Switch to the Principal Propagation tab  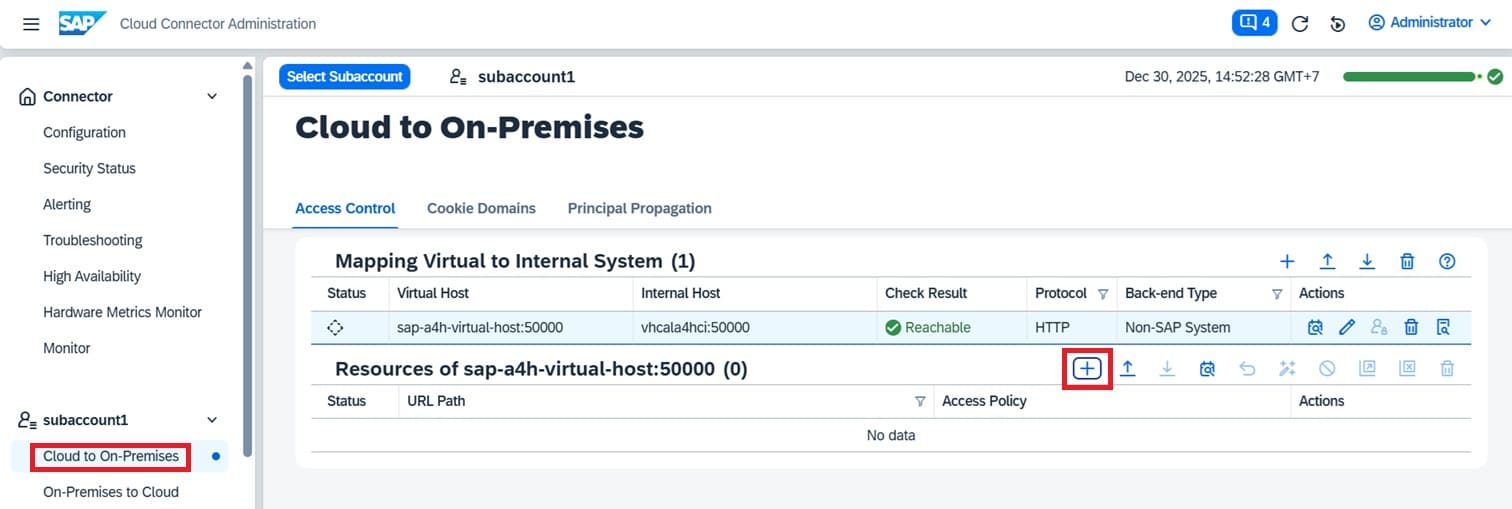[639, 209]
